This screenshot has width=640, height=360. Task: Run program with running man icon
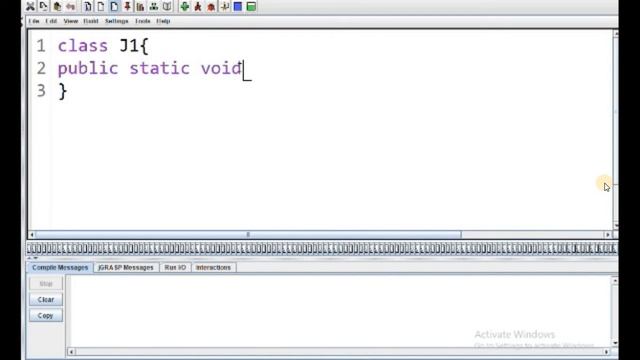tap(198, 6)
